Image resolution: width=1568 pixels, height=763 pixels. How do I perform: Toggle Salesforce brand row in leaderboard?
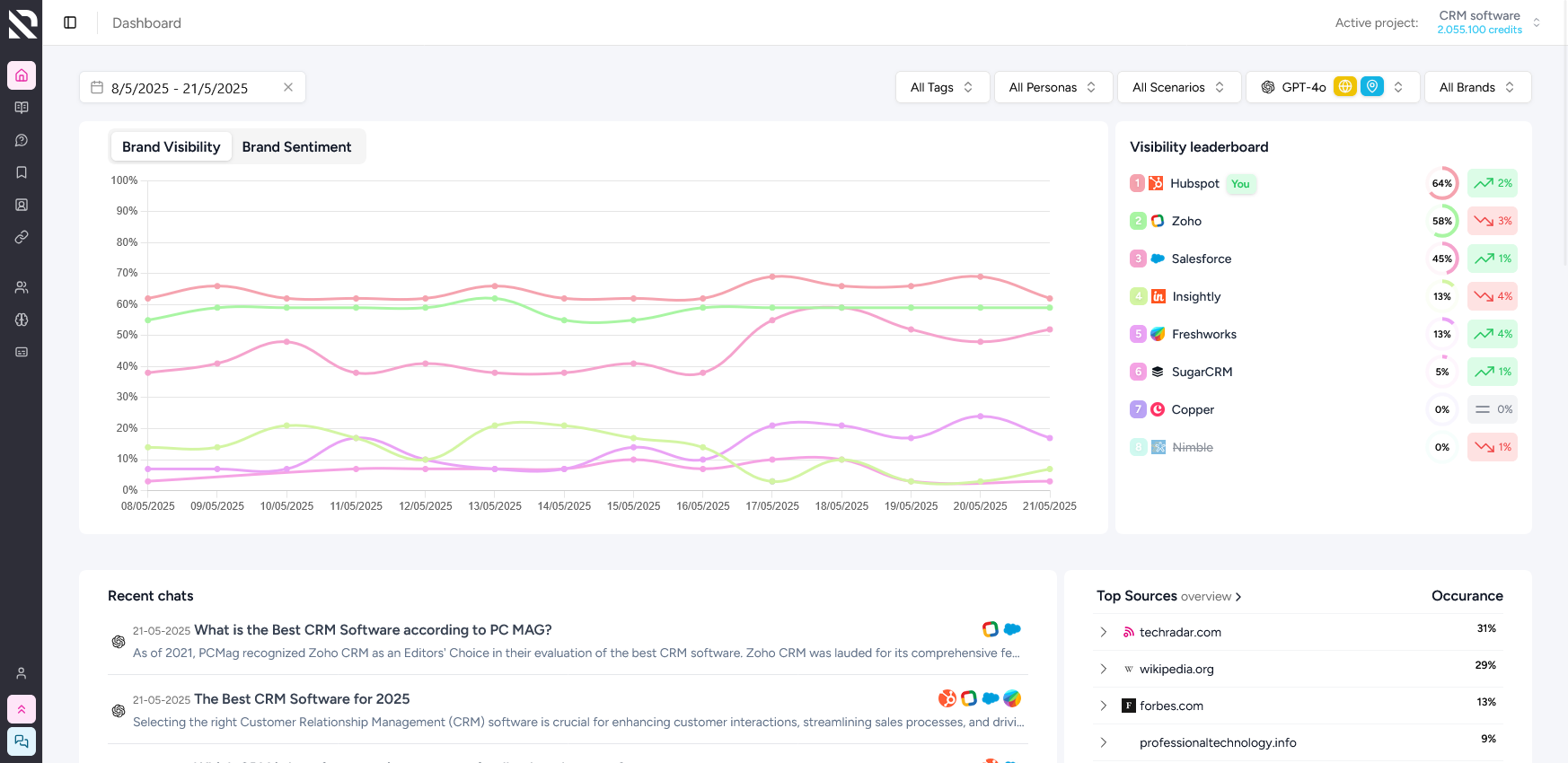tap(1323, 259)
